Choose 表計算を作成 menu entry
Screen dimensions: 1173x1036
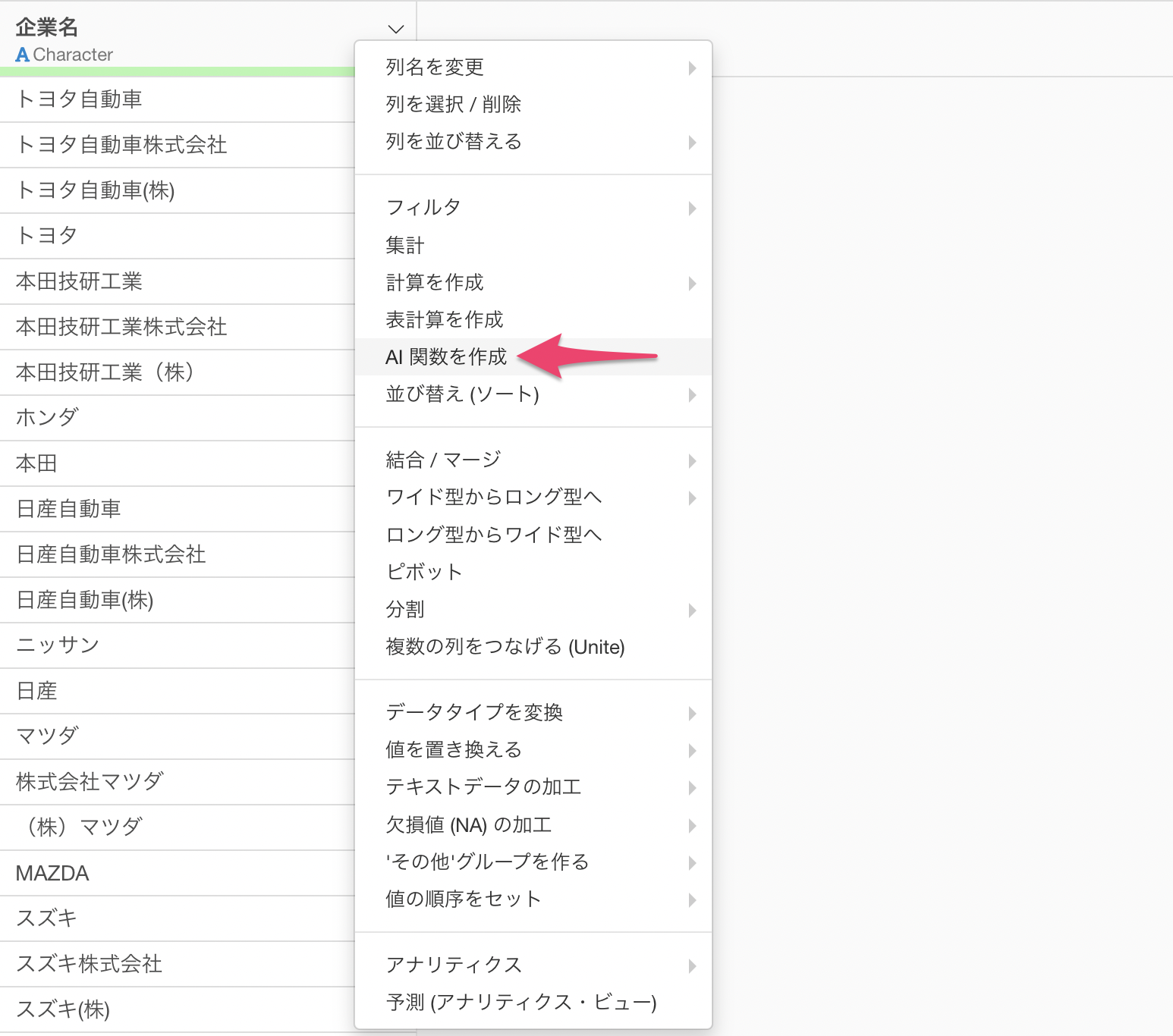click(x=444, y=320)
